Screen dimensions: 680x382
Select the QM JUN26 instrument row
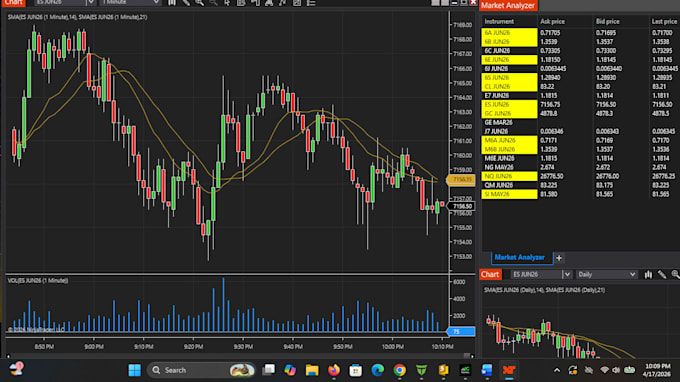[580, 185]
